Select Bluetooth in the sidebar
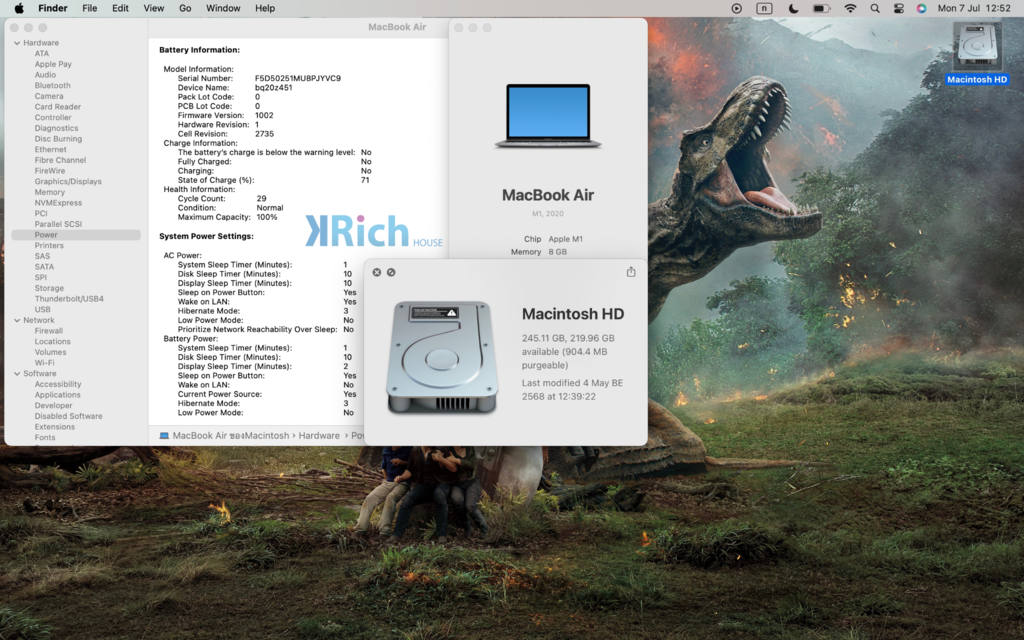The image size is (1024, 640). pyautogui.click(x=52, y=86)
